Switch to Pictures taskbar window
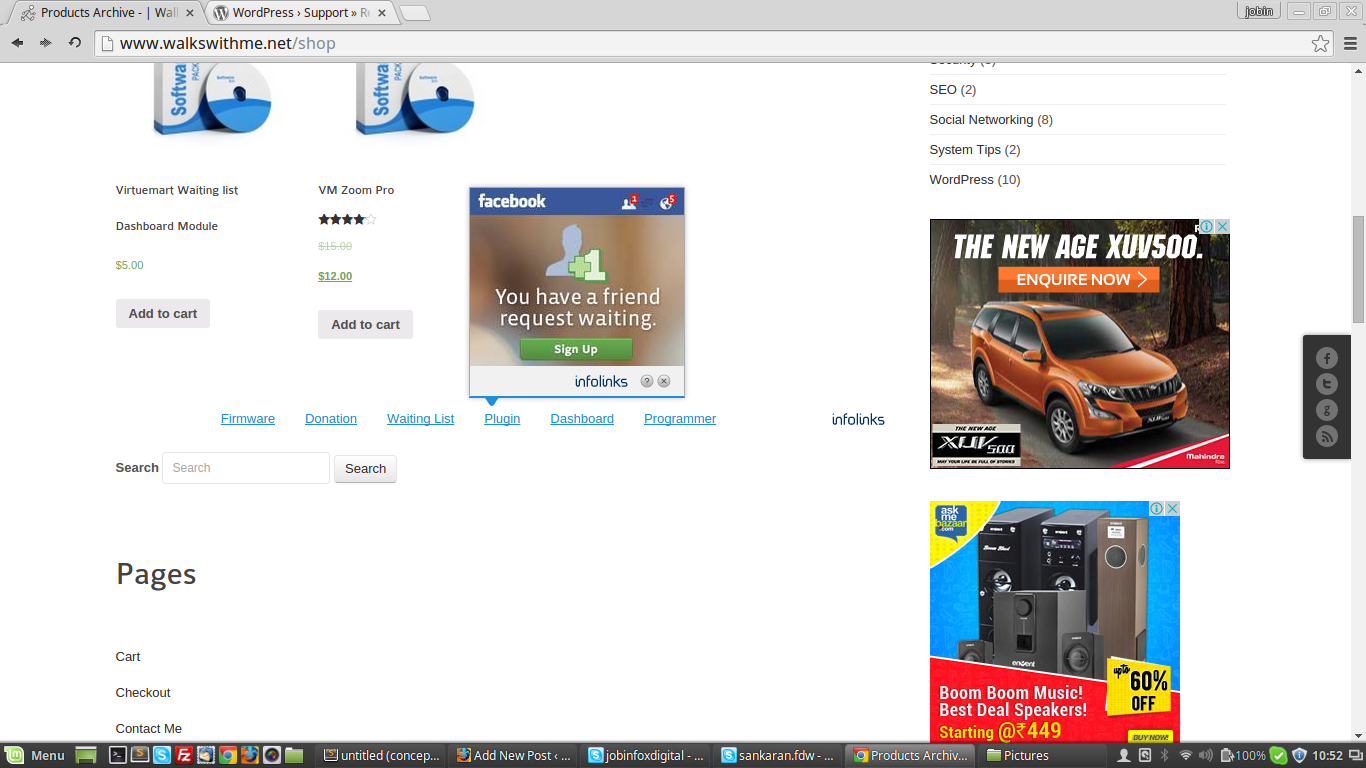This screenshot has width=1366, height=768. (x=1040, y=756)
